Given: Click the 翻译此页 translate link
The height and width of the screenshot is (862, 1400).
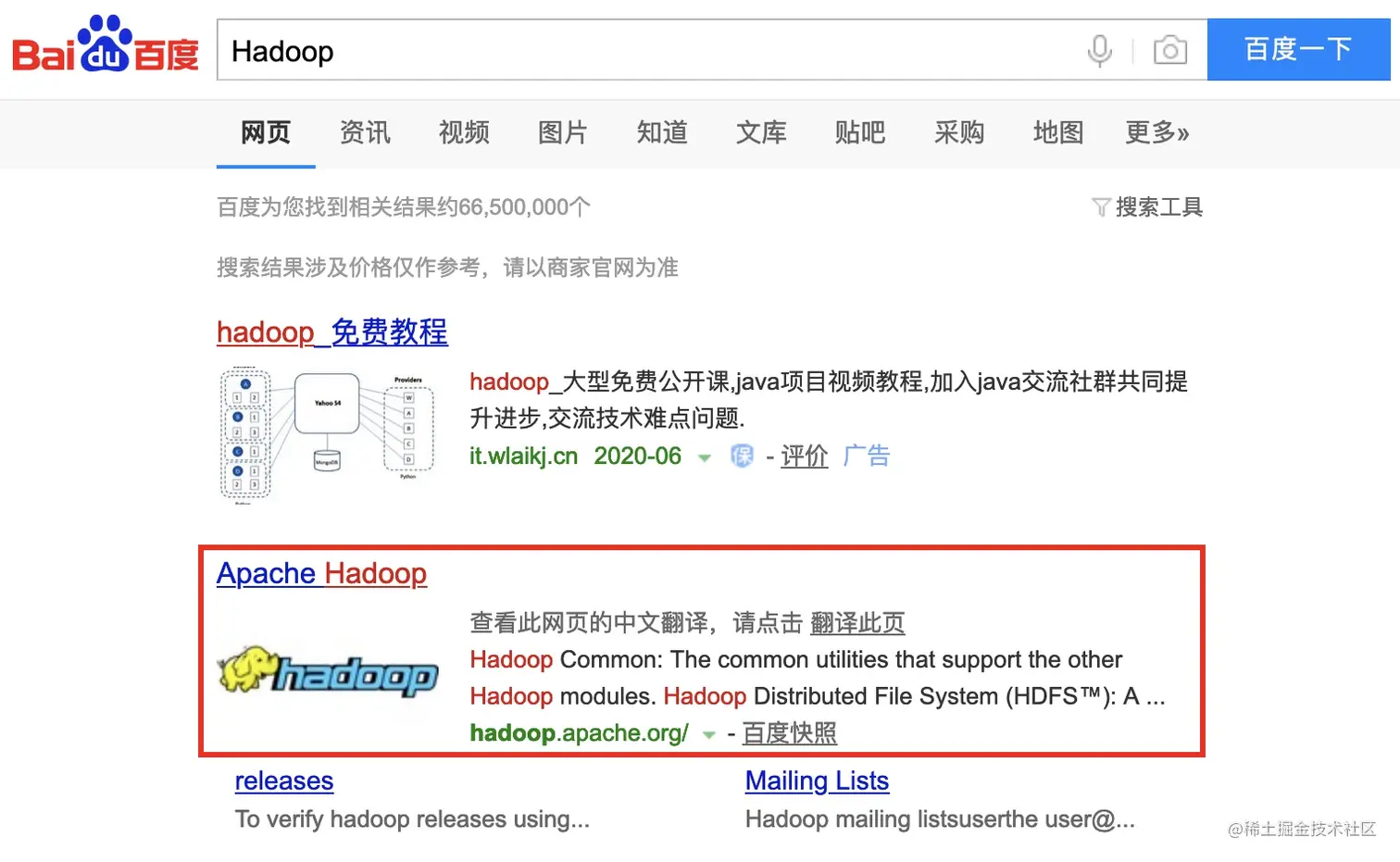Looking at the screenshot, I should coord(857,622).
